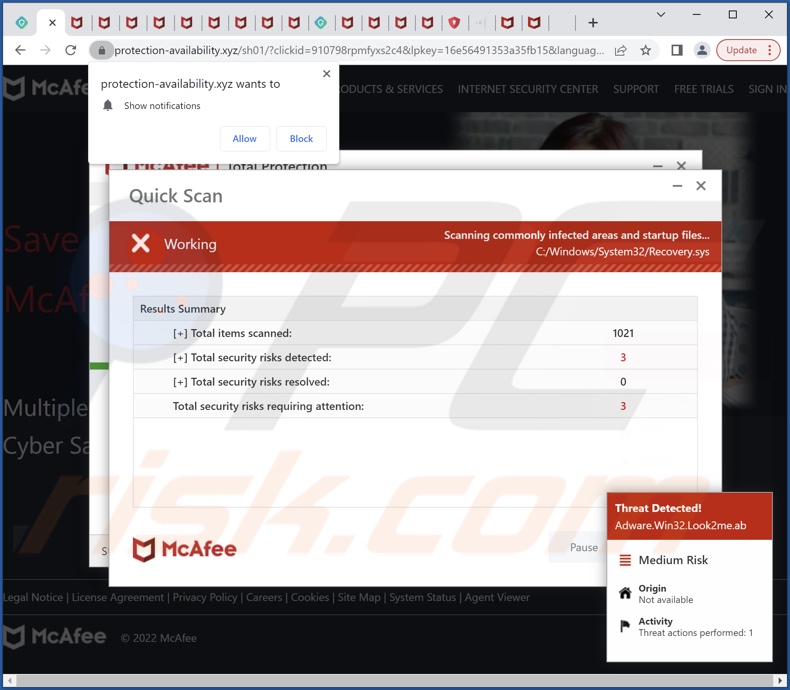The height and width of the screenshot is (690, 790).
Task: Open Chrome's three-dot menu
Action: click(770, 50)
